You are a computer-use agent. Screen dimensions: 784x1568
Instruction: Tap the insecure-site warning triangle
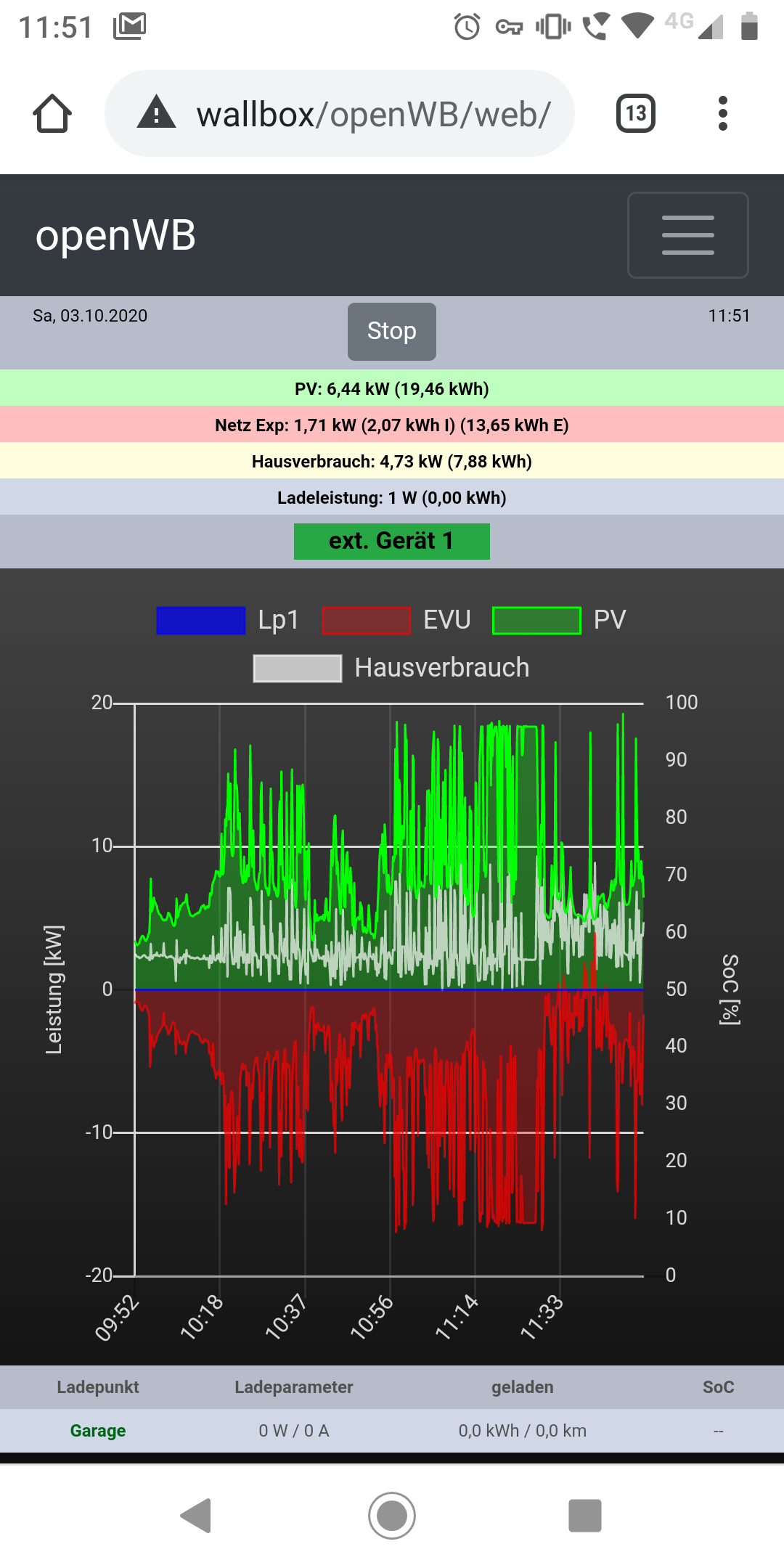point(156,113)
